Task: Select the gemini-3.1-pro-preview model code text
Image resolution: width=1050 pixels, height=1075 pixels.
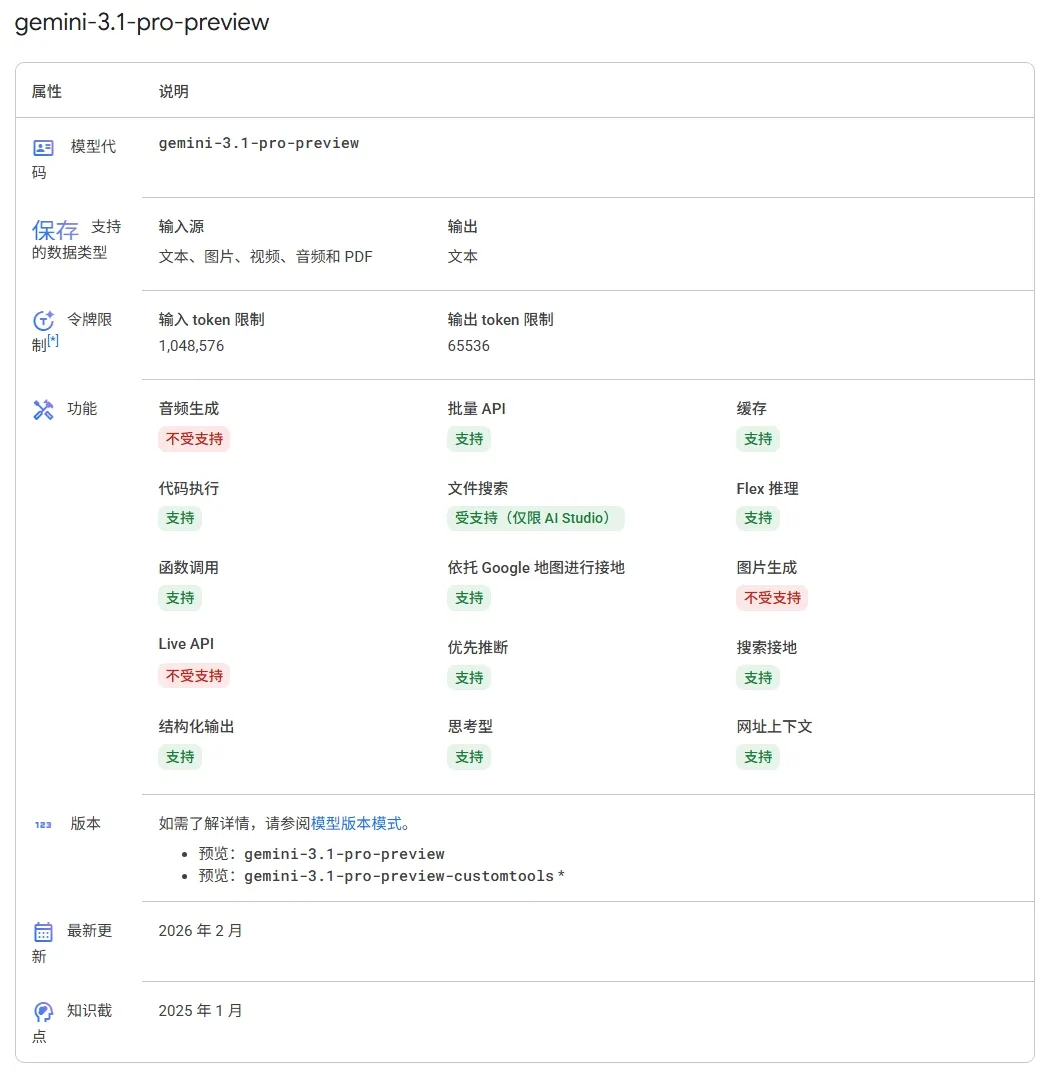Action: click(259, 143)
